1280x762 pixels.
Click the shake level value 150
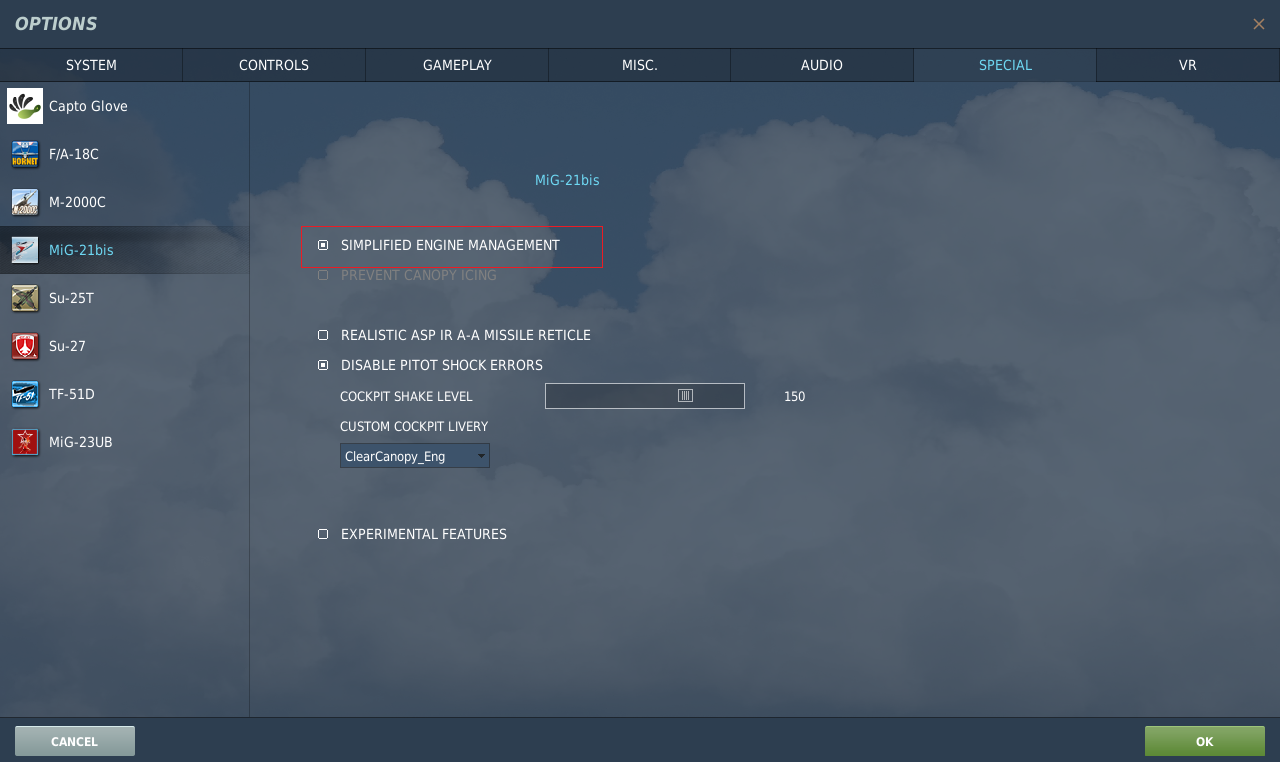(x=794, y=397)
